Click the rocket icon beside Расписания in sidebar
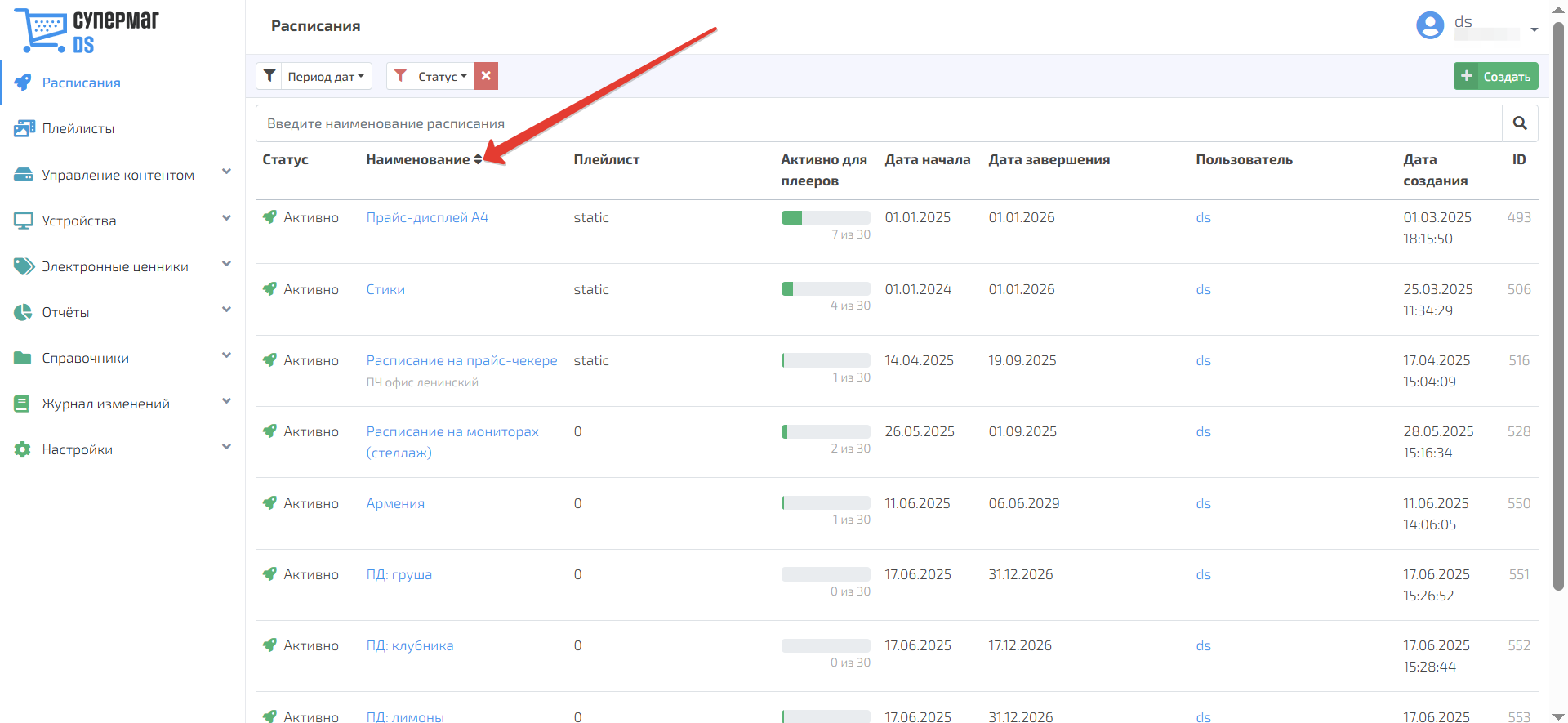The width and height of the screenshot is (1568, 723). tap(23, 83)
